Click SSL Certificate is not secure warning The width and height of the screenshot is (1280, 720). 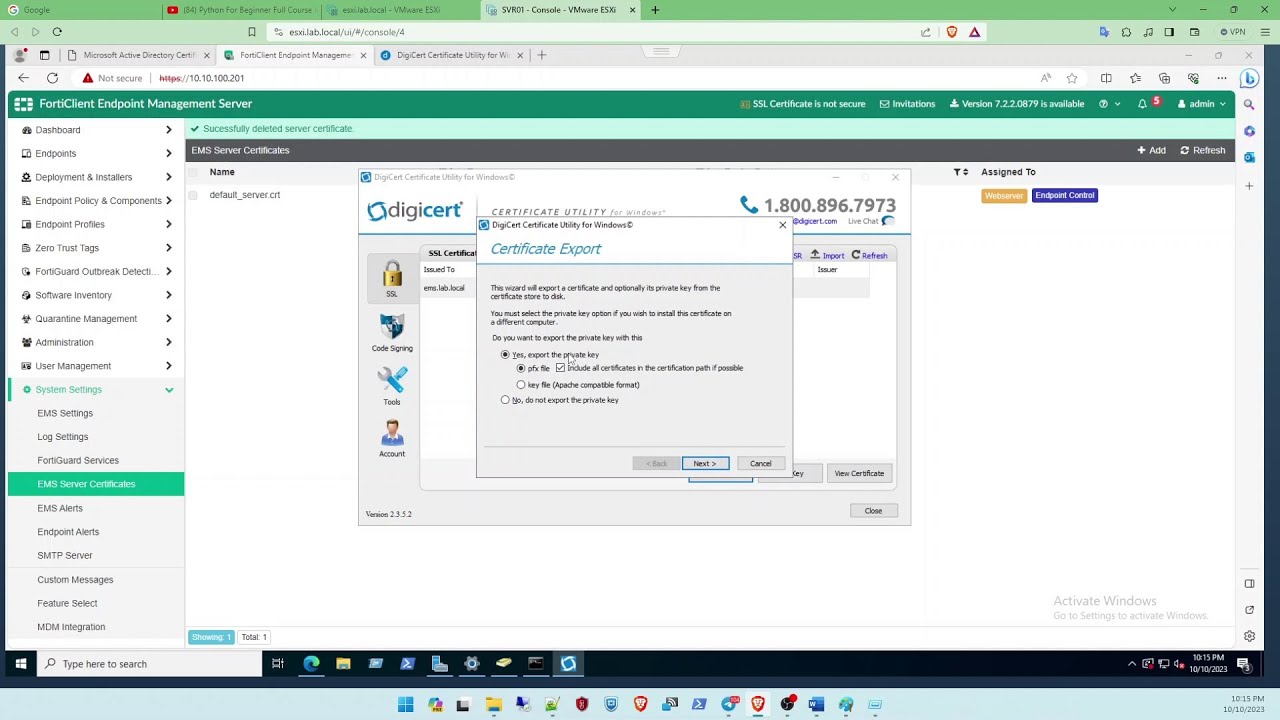coord(802,104)
